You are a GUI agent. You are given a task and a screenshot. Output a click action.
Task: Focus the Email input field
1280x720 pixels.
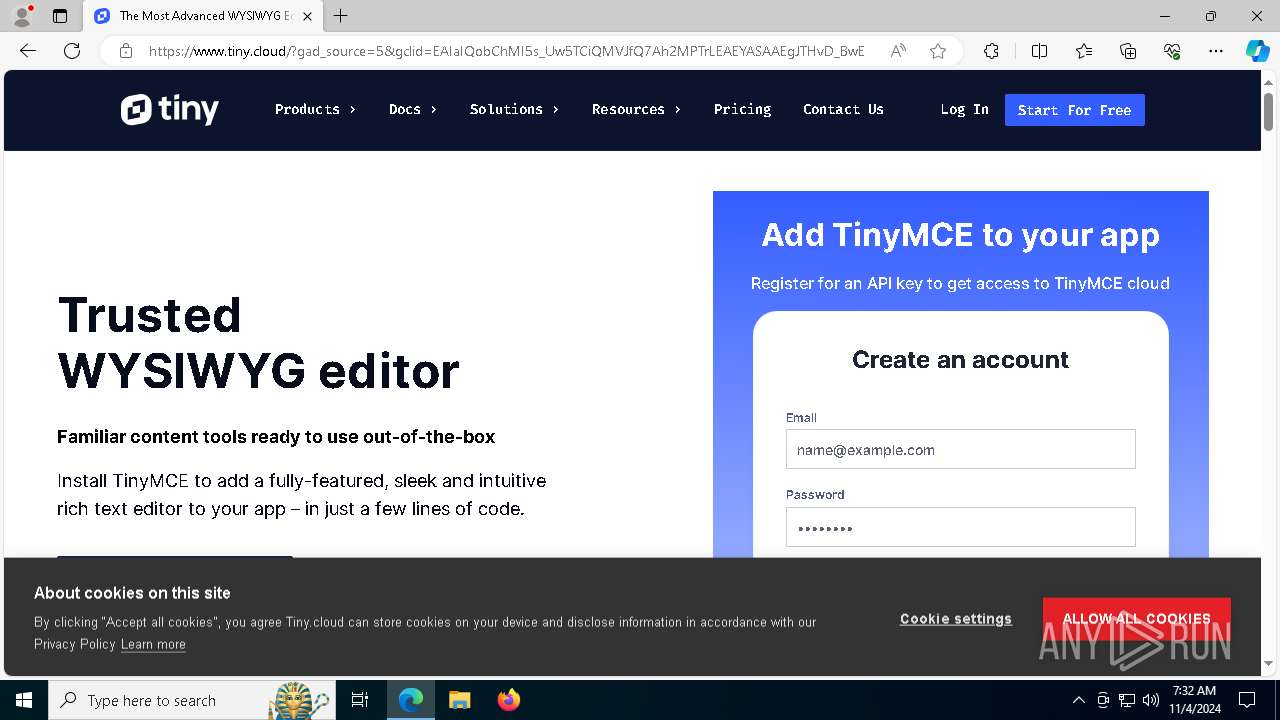coord(960,449)
